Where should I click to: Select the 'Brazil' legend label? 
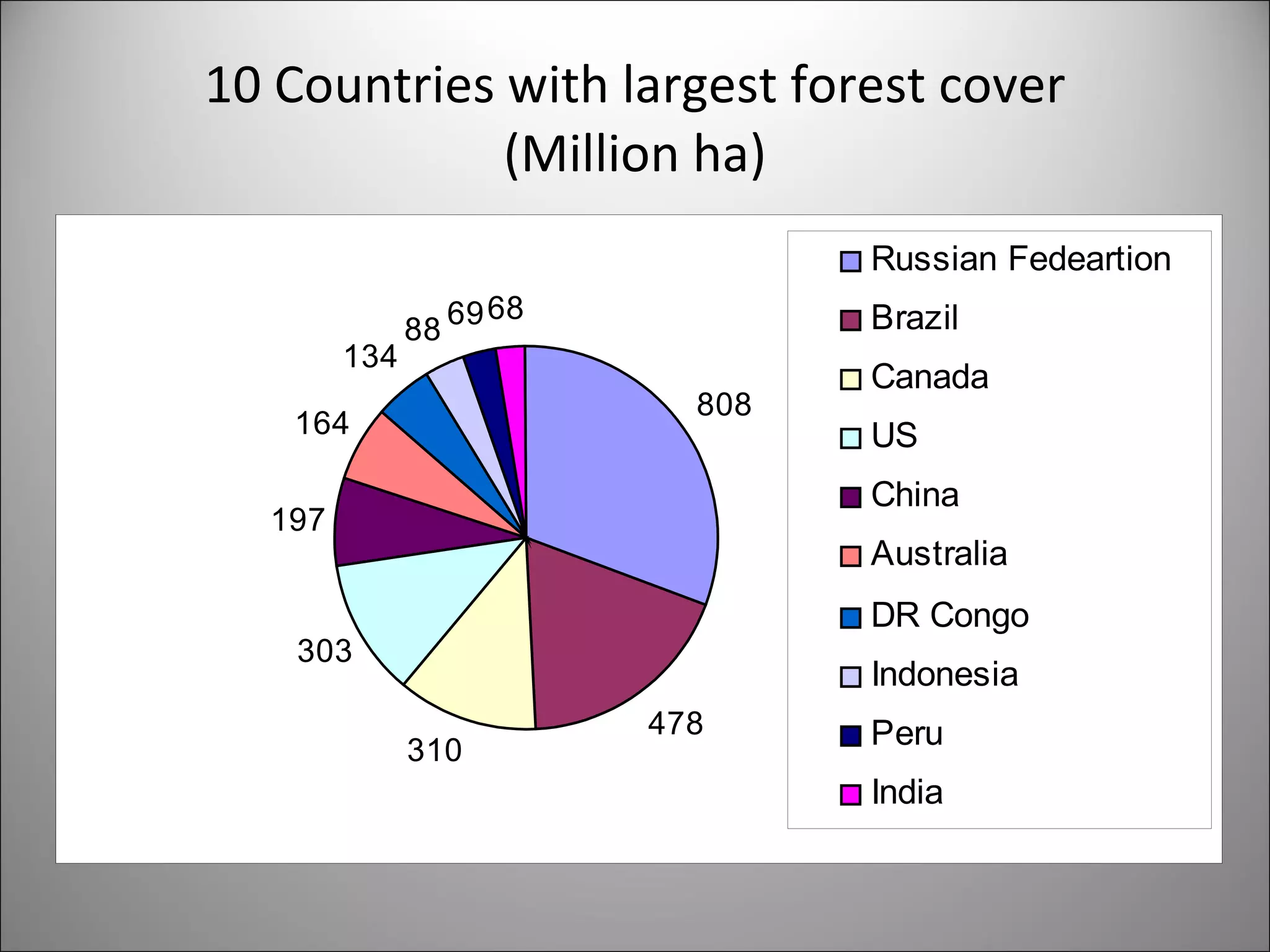(915, 317)
